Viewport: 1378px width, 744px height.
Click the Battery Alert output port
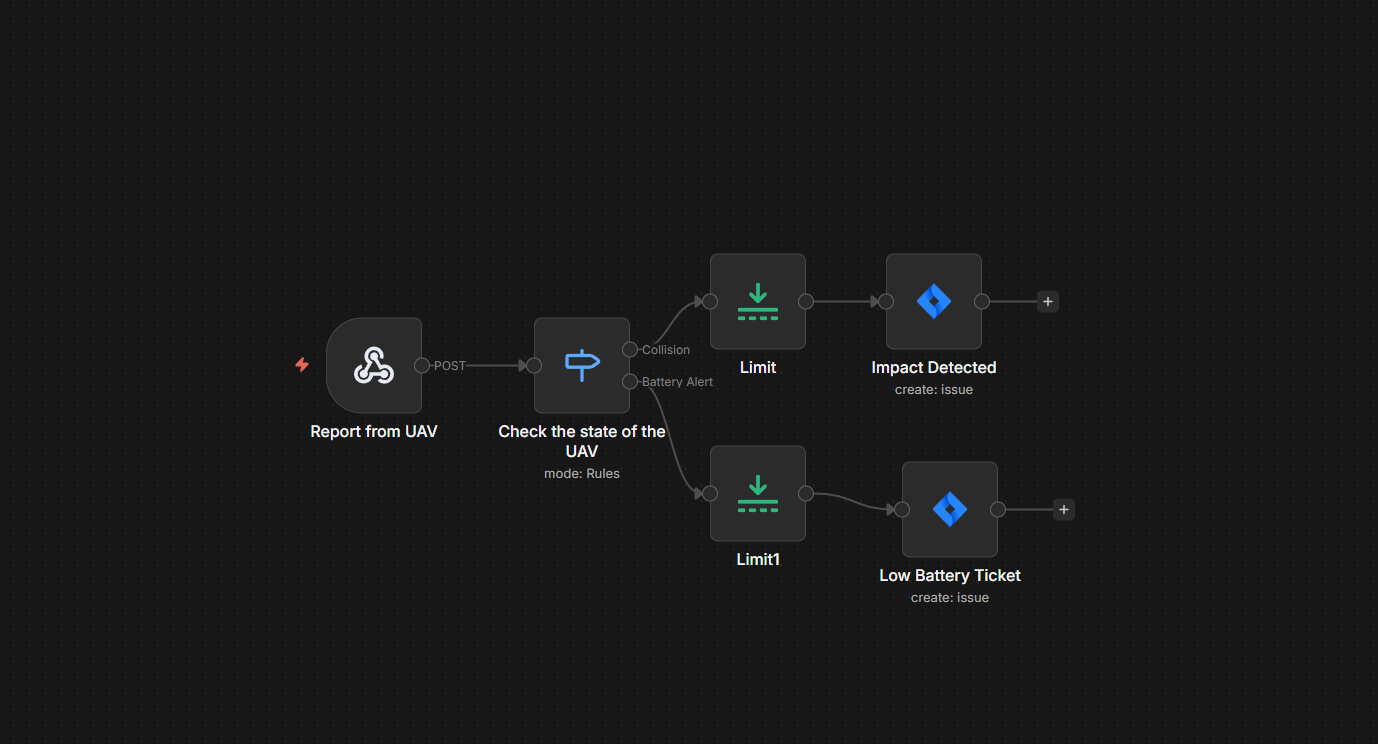point(630,381)
